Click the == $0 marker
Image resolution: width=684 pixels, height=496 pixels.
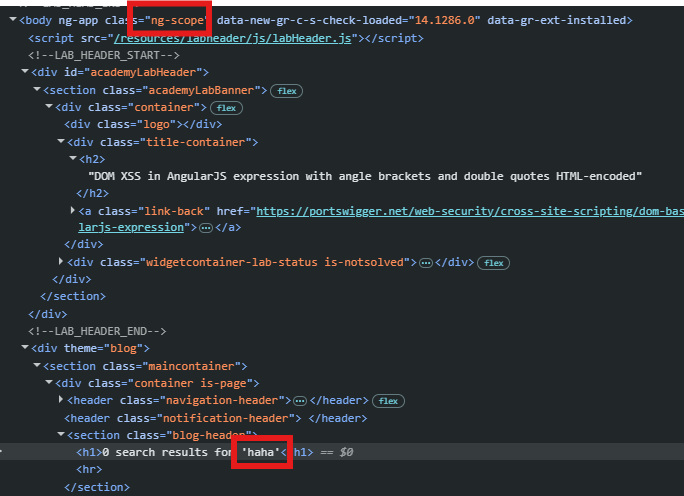[x=336, y=452]
